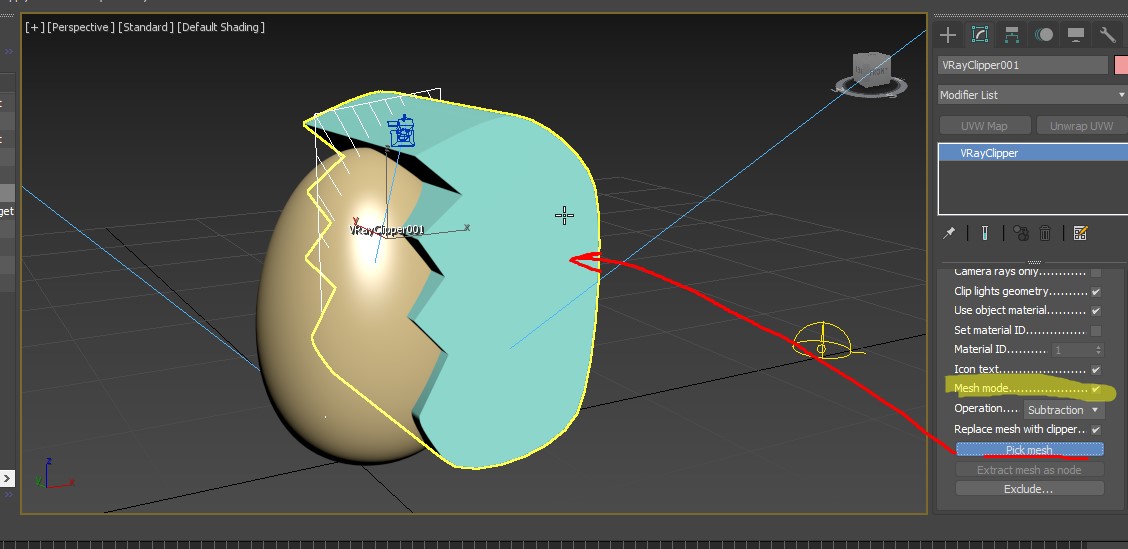Open the Display panel tab
Image resolution: width=1128 pixels, height=549 pixels.
click(x=1076, y=35)
